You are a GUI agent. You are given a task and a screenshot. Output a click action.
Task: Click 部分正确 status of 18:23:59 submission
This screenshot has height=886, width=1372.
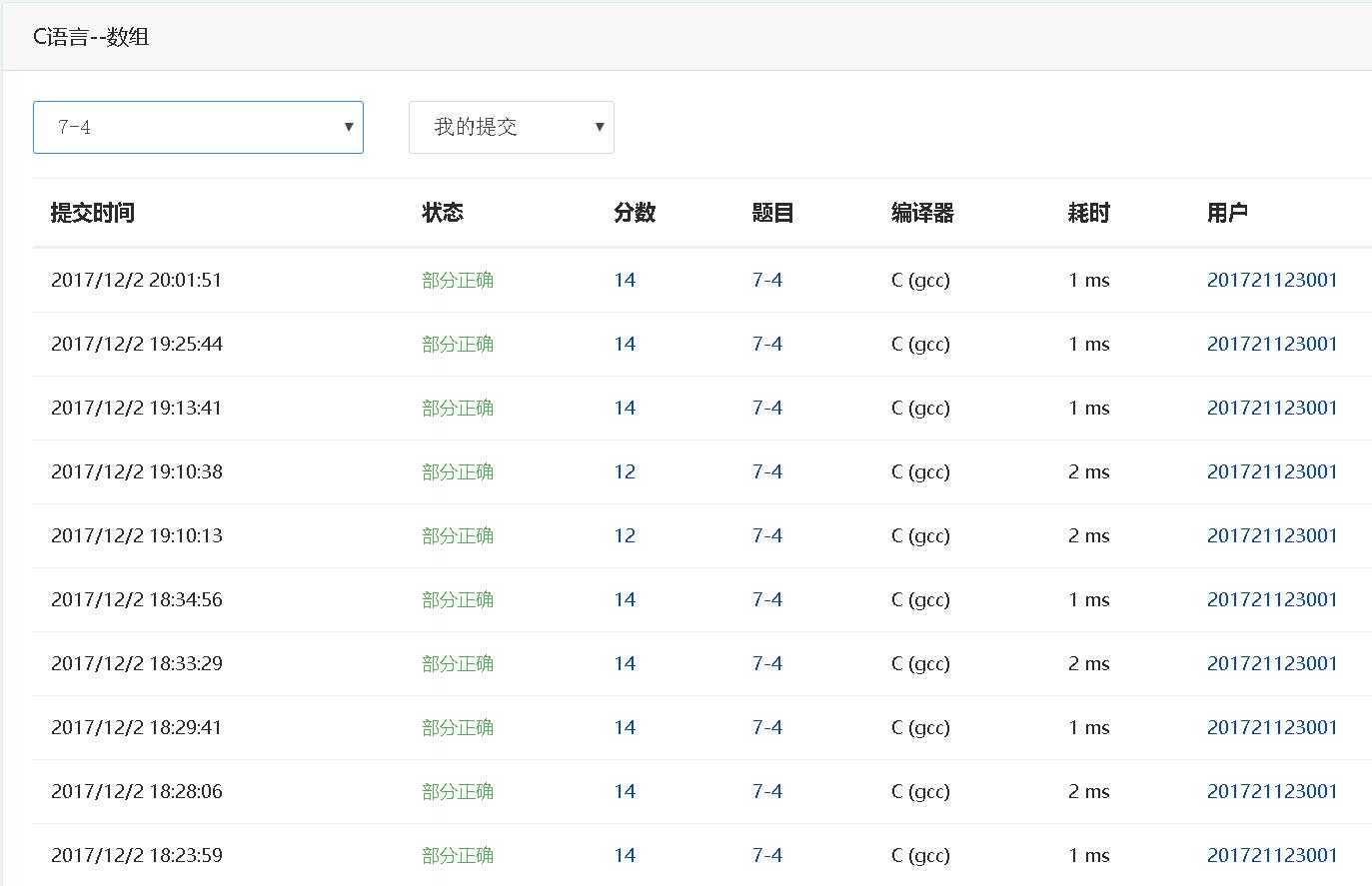pyautogui.click(x=458, y=855)
